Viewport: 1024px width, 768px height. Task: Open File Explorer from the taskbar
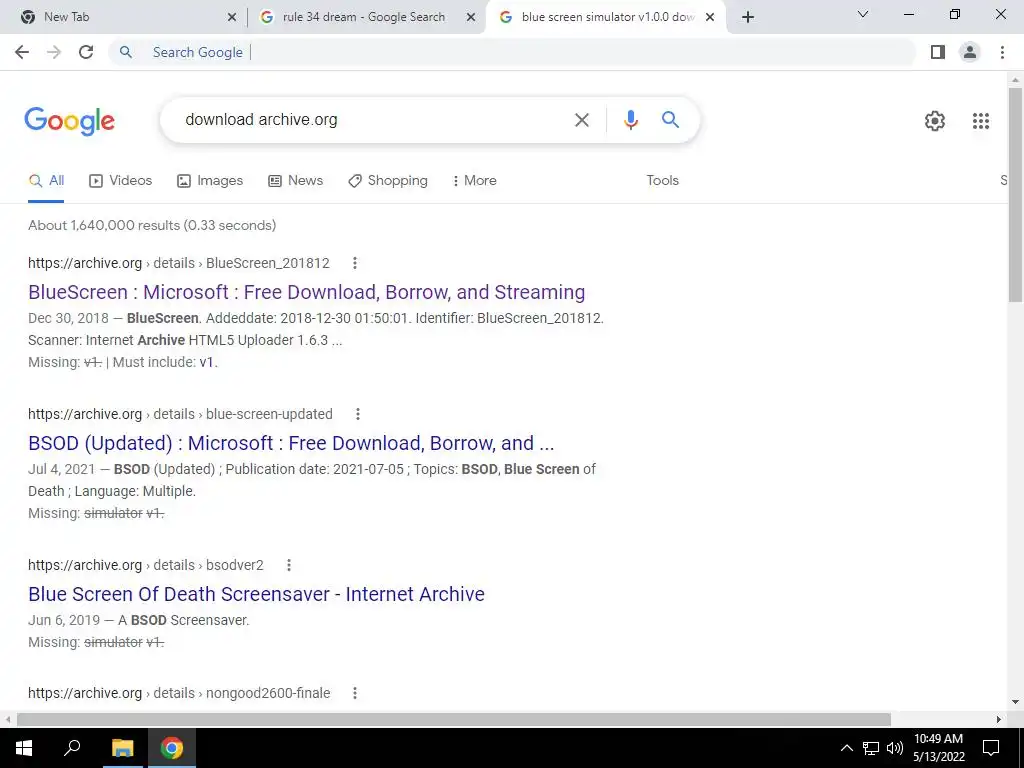coord(122,748)
